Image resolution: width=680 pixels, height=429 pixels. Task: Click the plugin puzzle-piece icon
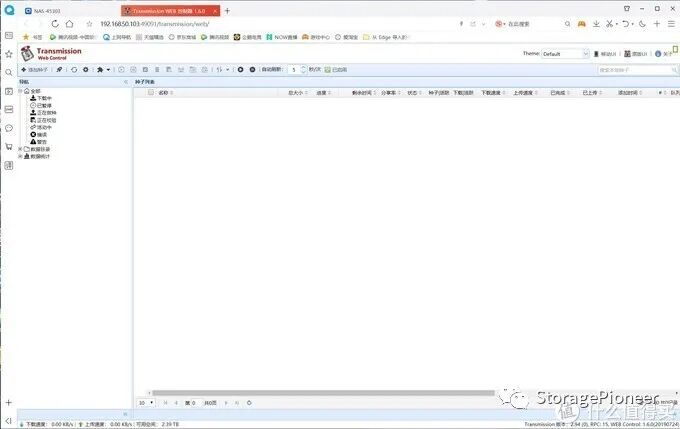coord(100,69)
